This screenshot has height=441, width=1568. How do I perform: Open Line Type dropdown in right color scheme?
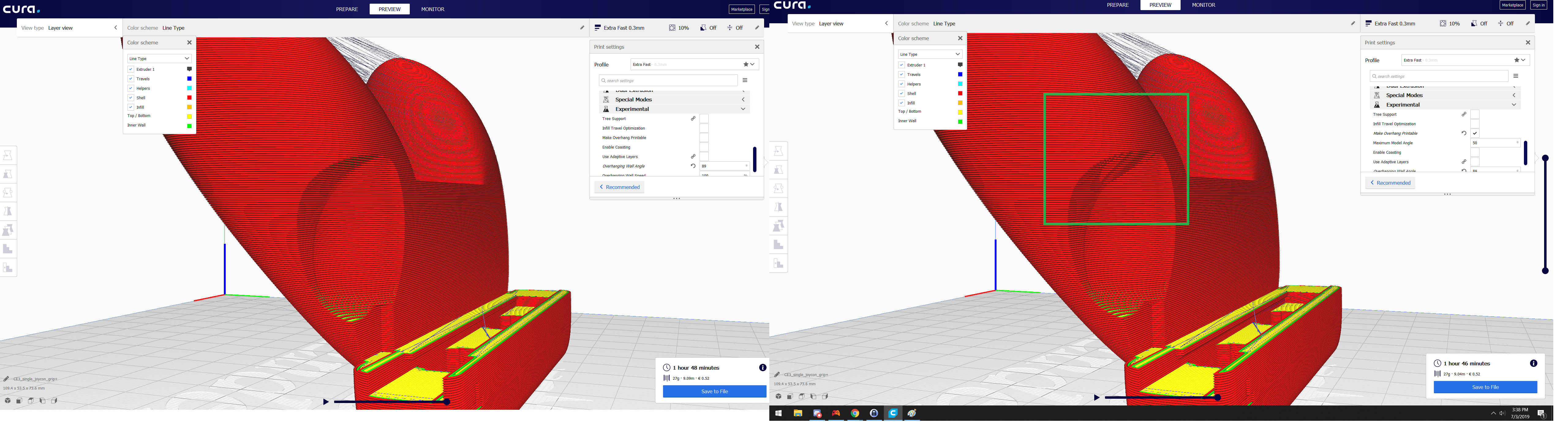point(929,54)
